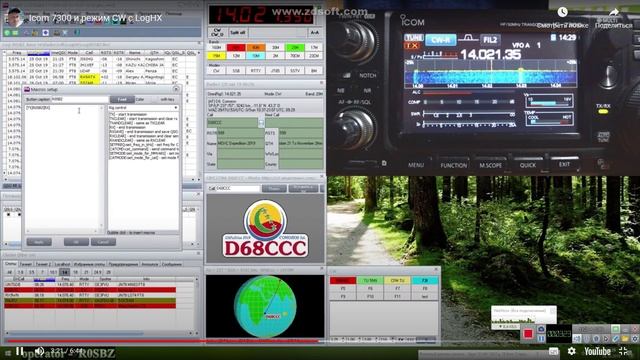Open the 'Предупреждения' cluster tab
This screenshot has width=640, height=360.
tap(123, 264)
